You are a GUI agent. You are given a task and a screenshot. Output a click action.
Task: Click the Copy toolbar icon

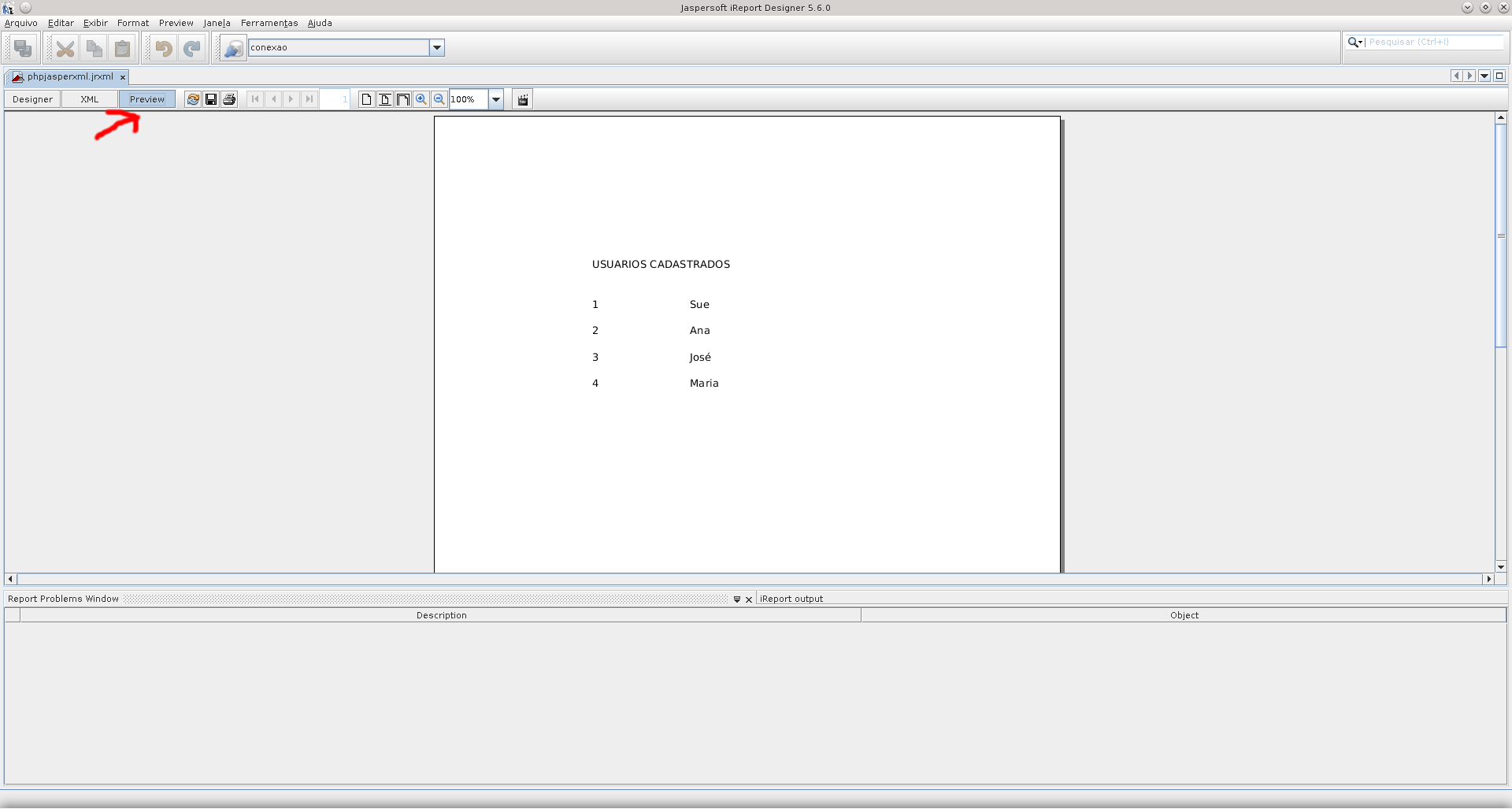(94, 49)
